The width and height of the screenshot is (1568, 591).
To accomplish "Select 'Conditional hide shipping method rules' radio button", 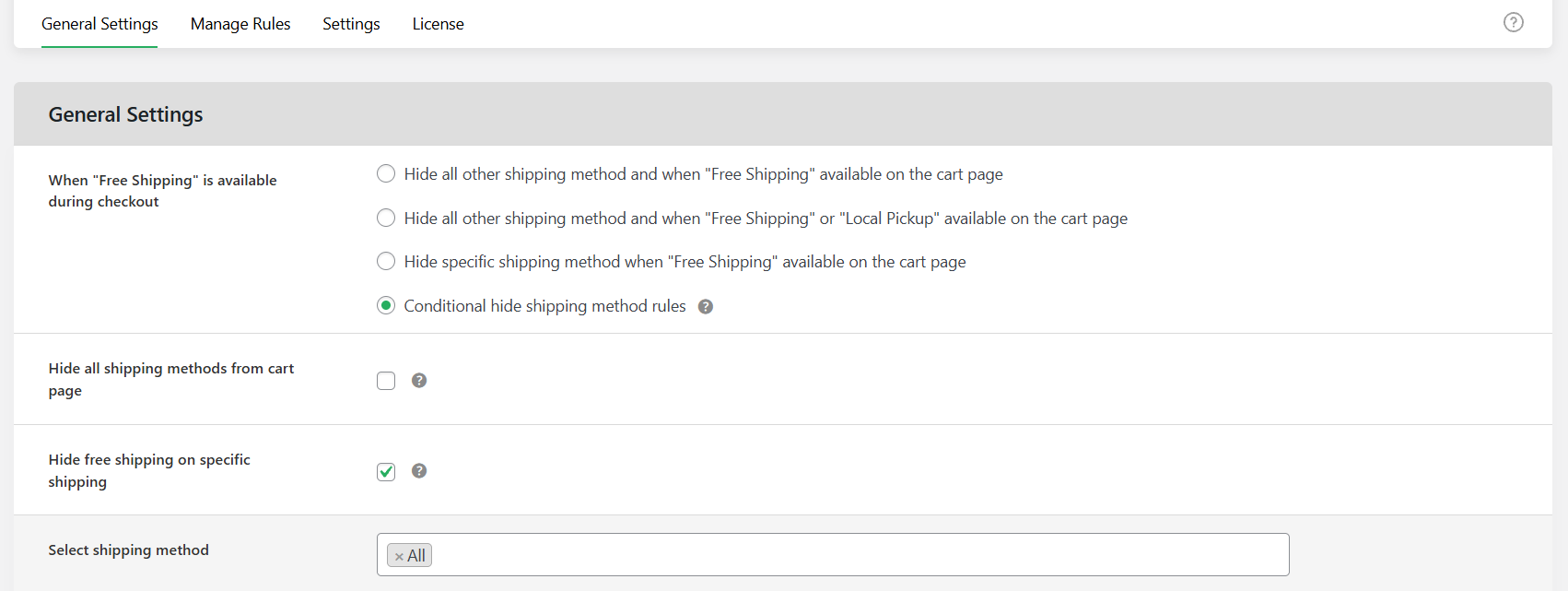I will pos(386,306).
